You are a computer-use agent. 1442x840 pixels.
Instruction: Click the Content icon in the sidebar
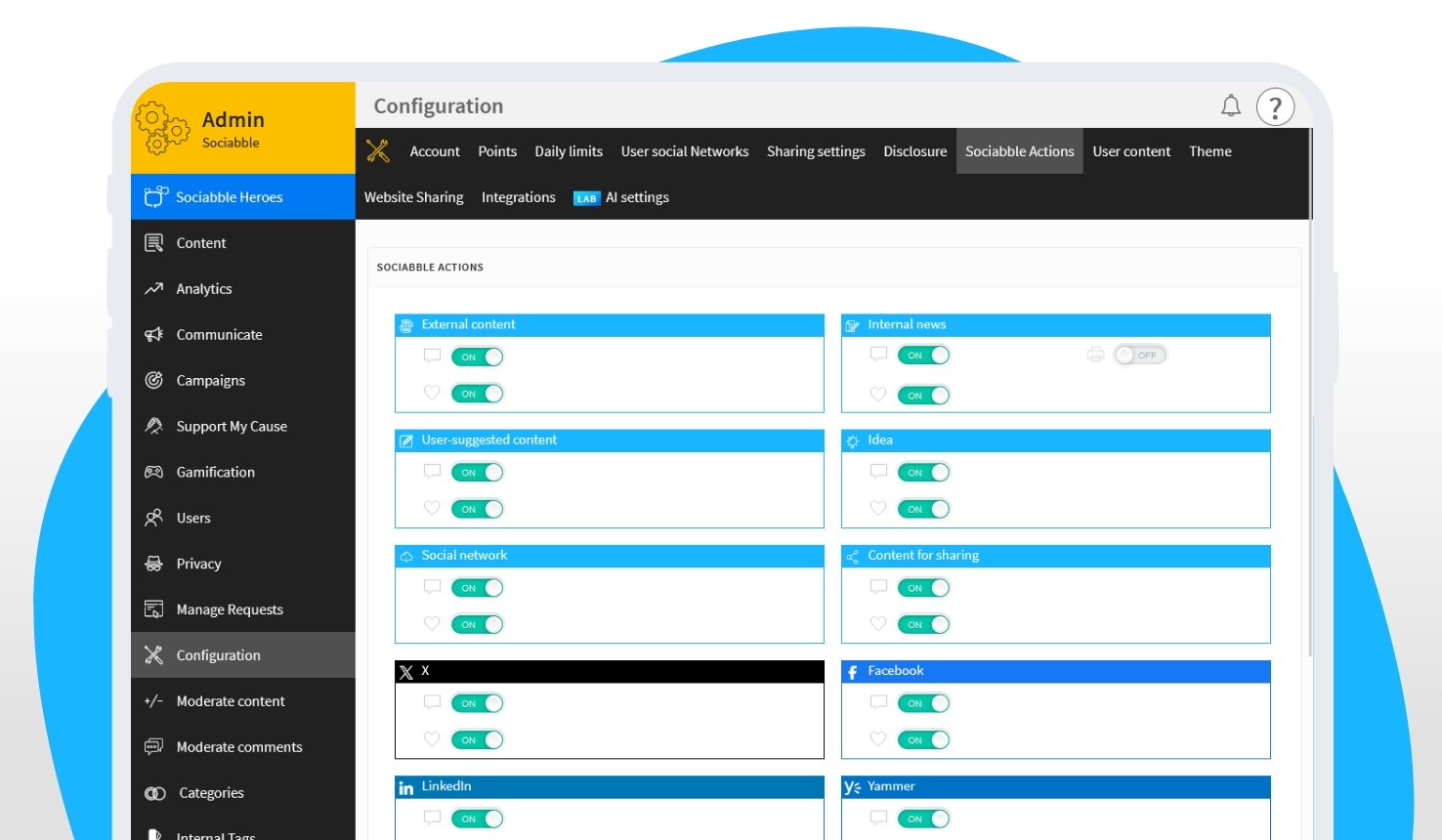coord(153,242)
